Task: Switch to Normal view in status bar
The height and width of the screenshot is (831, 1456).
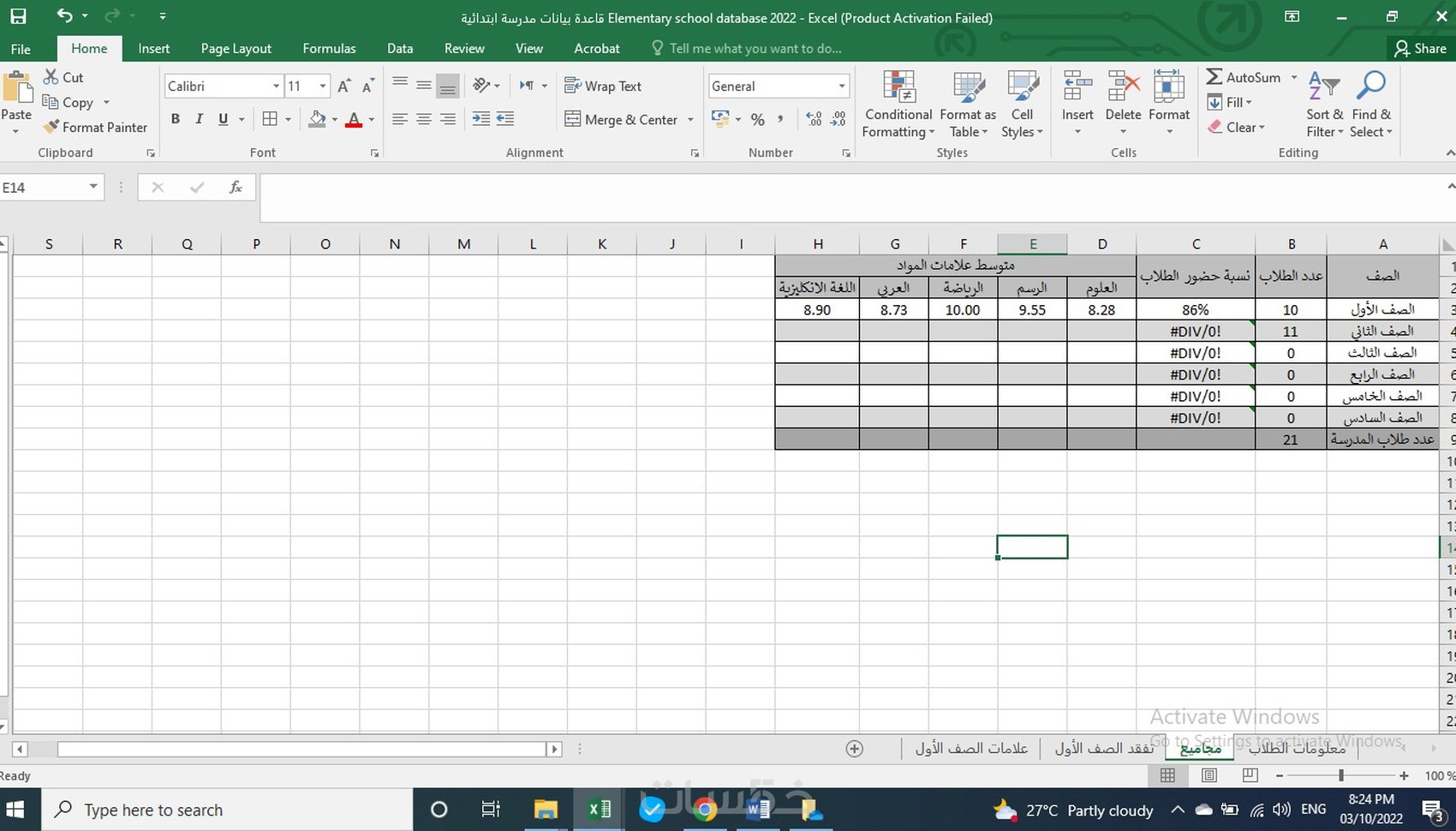Action: tap(1167, 775)
